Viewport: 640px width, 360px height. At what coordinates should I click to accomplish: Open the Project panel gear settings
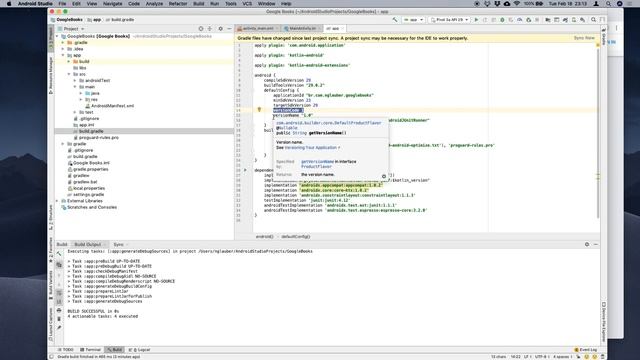(220, 29)
